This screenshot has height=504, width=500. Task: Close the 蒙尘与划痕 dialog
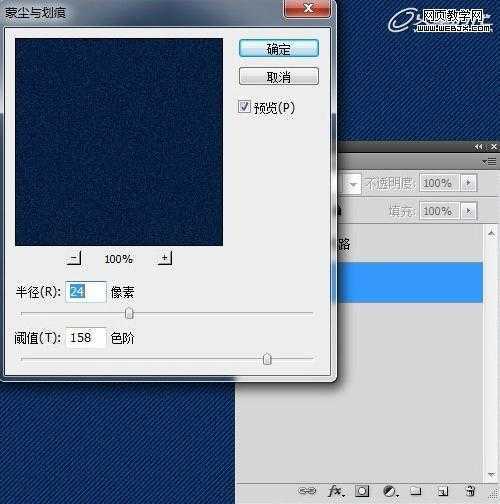click(x=307, y=8)
